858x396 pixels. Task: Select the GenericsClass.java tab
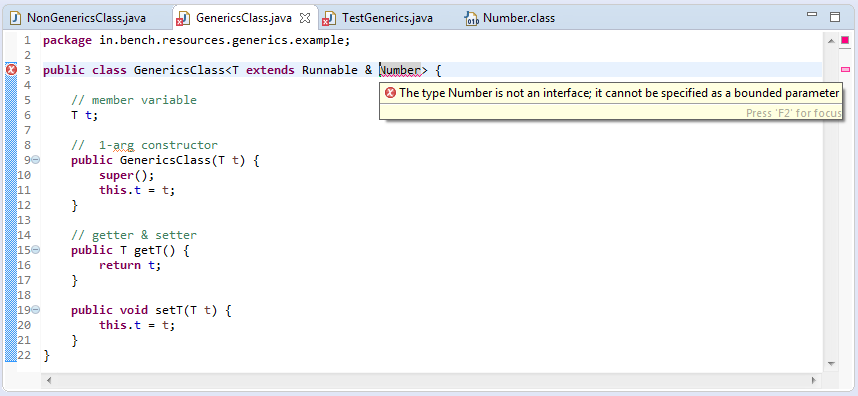(244, 18)
